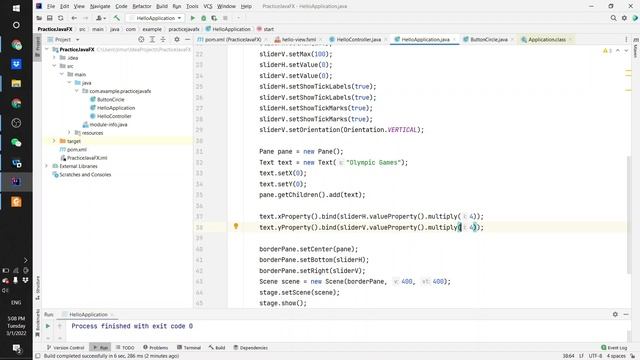Open TODO tool window

click(125, 348)
